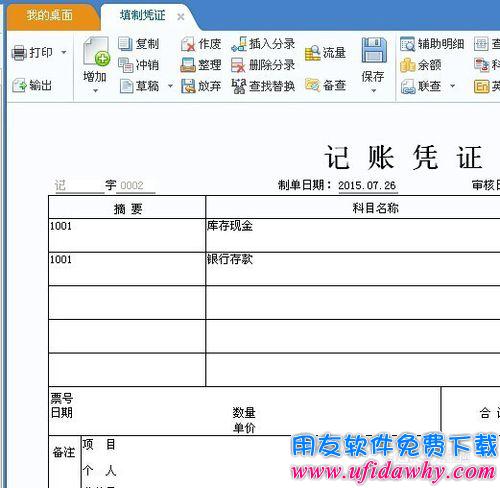Viewport: 500px width, 488px height.
Task: Click the 个 人 remark label
Action: click(x=99, y=471)
